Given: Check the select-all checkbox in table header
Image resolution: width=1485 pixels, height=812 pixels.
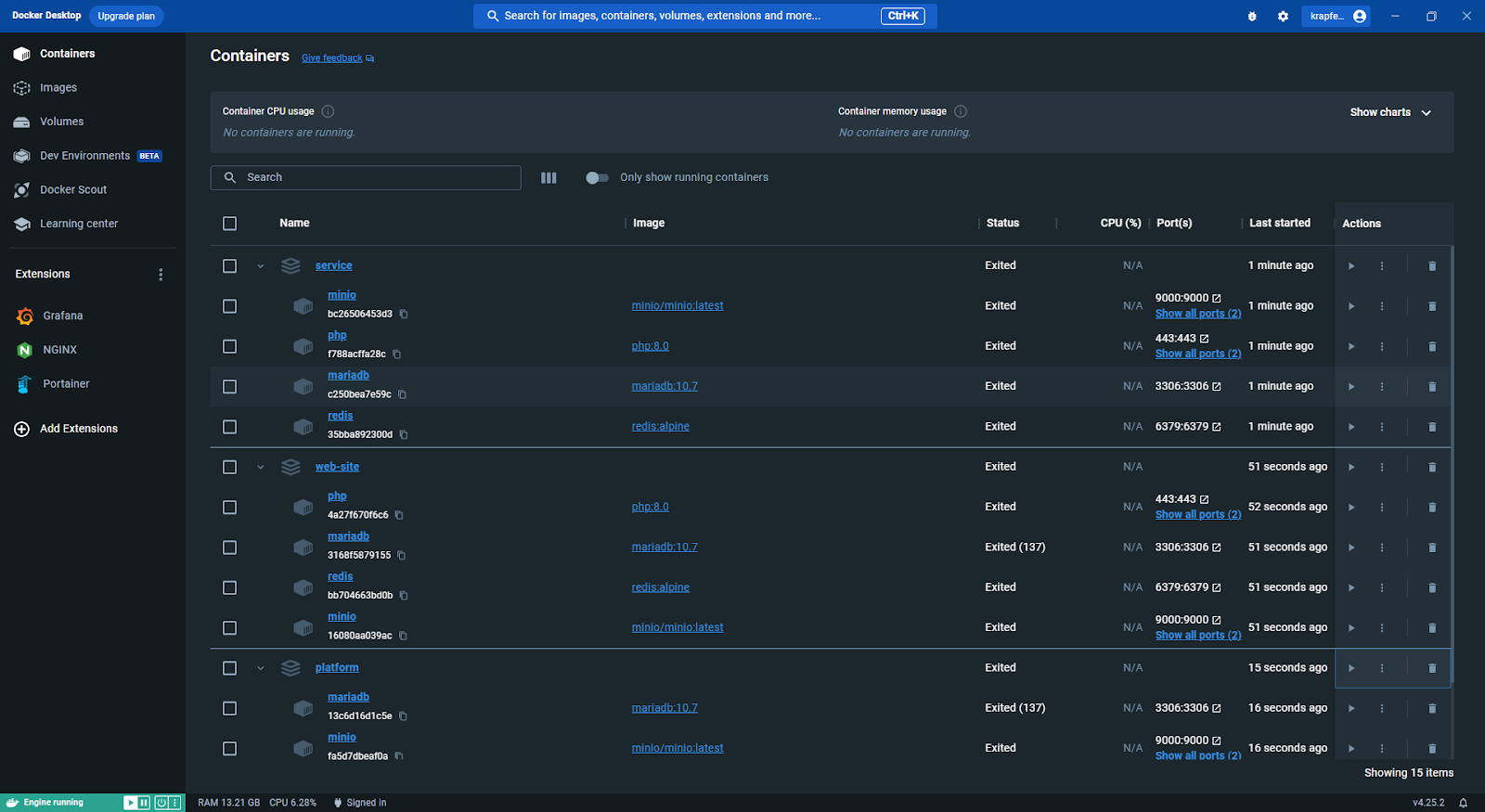Looking at the screenshot, I should tap(229, 224).
